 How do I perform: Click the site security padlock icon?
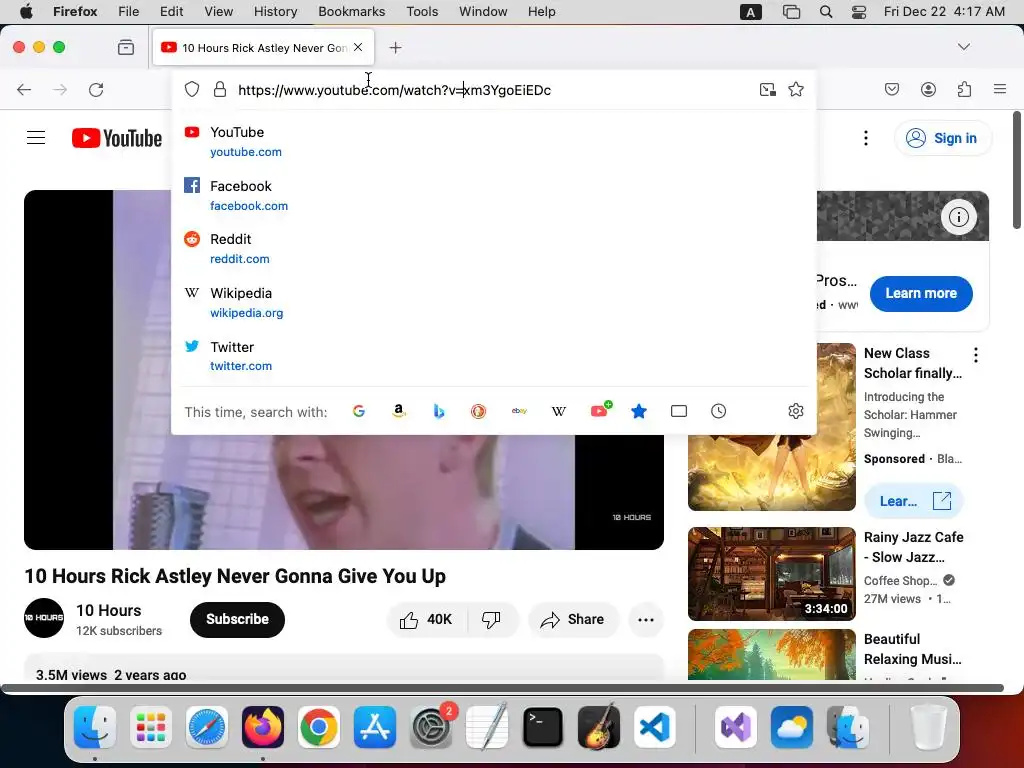click(x=220, y=89)
